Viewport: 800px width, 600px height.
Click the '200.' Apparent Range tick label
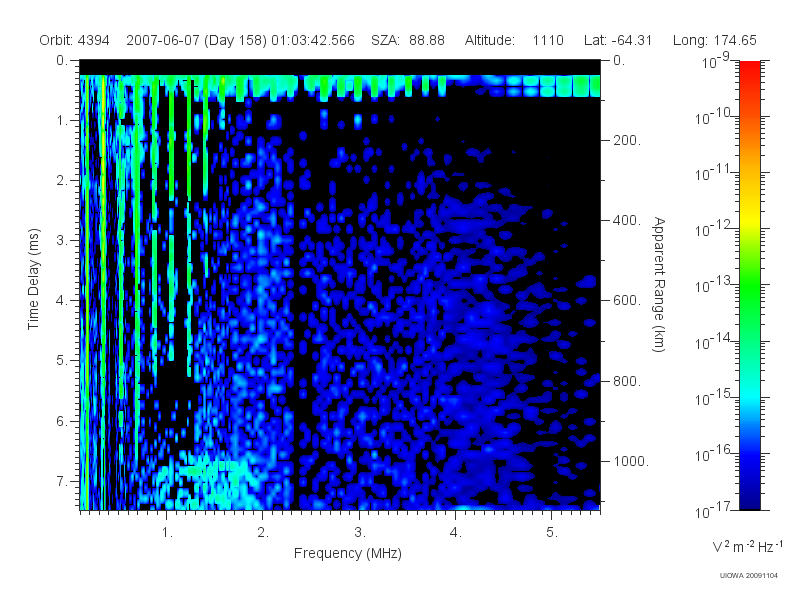[627, 140]
